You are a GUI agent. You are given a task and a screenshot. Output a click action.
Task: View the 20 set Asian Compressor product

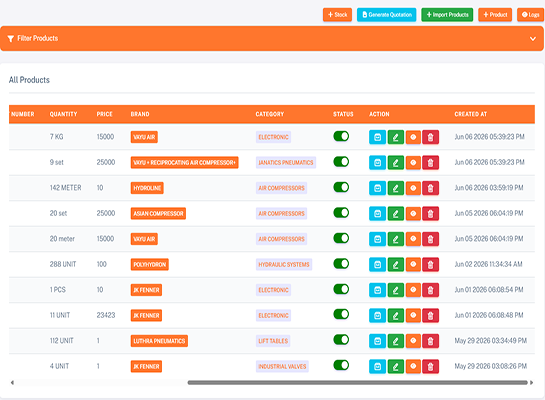click(x=413, y=213)
